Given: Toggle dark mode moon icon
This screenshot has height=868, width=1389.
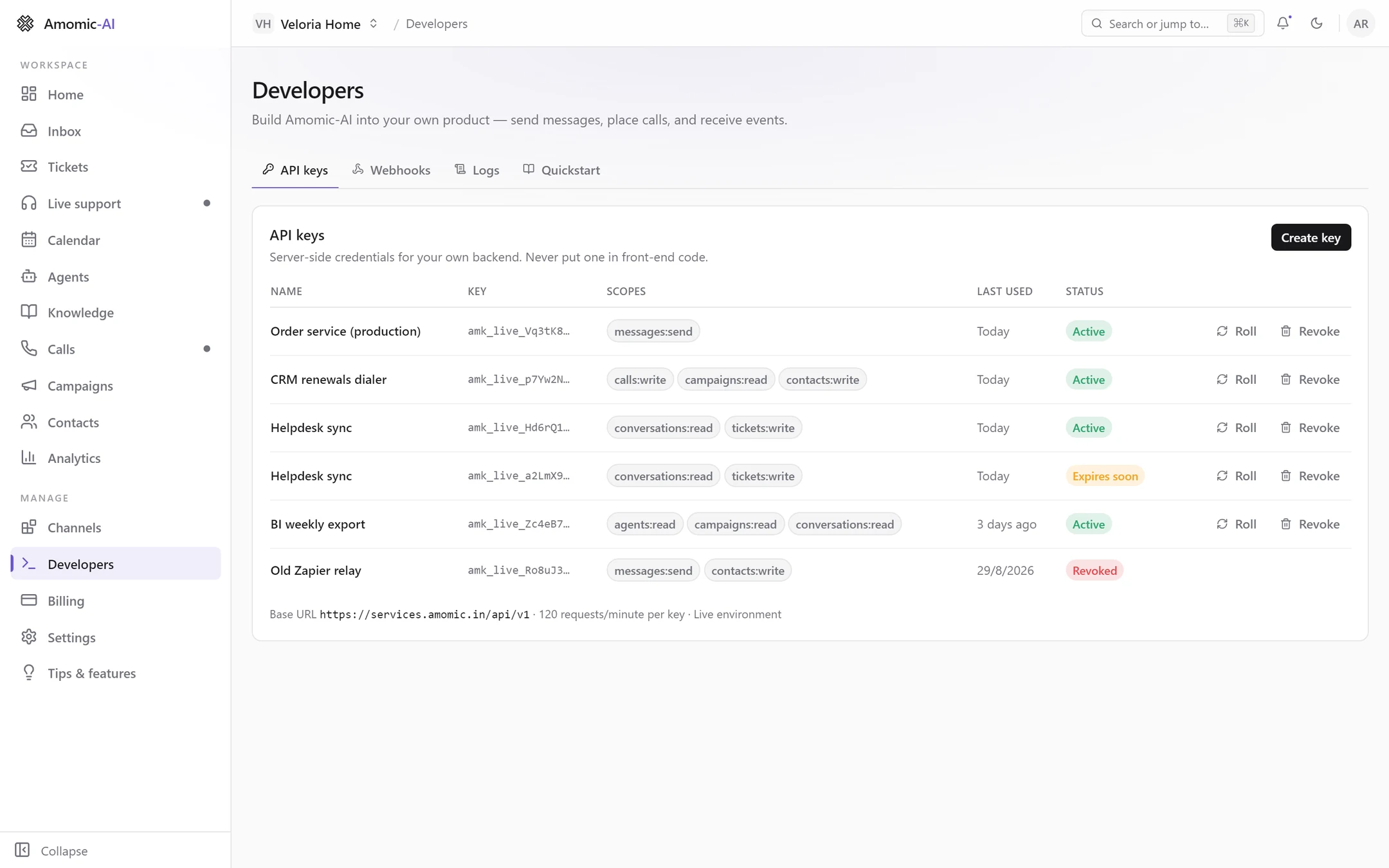Looking at the screenshot, I should pos(1316,24).
